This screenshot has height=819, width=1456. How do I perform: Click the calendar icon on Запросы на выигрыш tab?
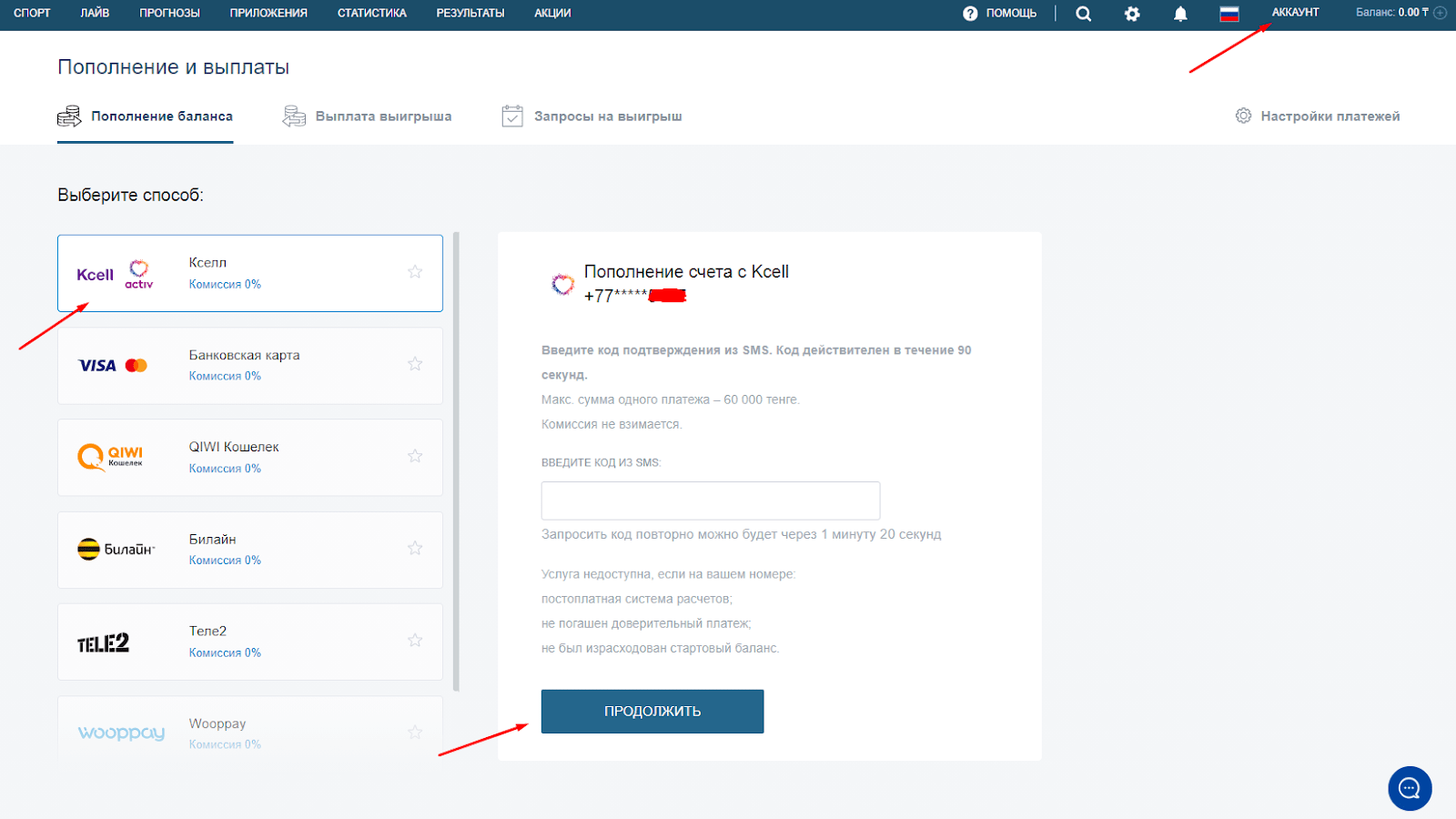pyautogui.click(x=512, y=116)
